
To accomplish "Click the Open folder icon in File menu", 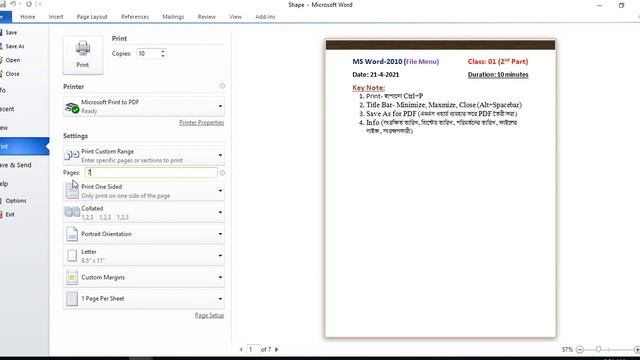I will (2, 60).
